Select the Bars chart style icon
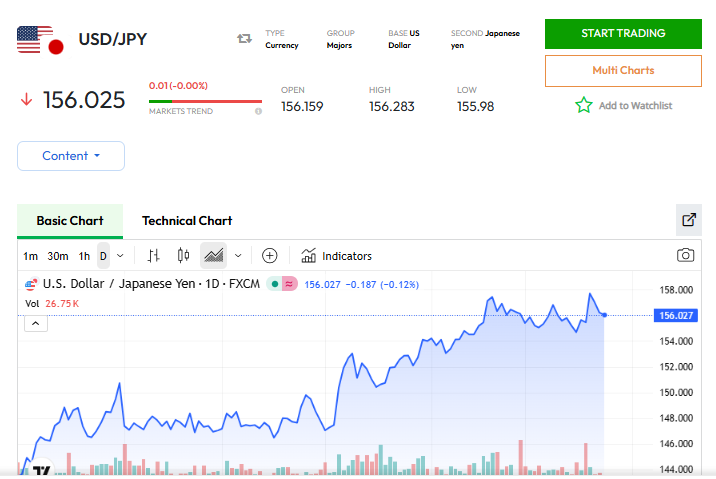716x479 pixels. [153, 255]
